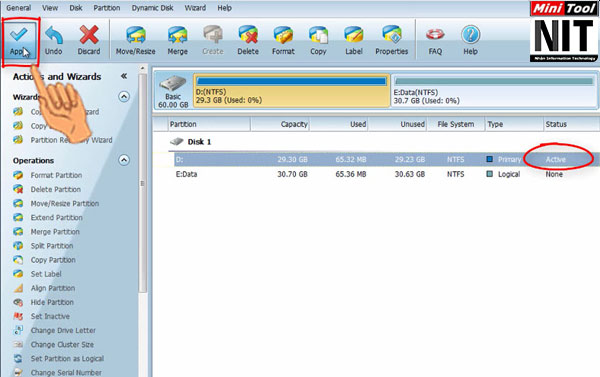This screenshot has height=377, width=600.
Task: Click the sidebar vertical scrollbar
Action: coord(143,184)
